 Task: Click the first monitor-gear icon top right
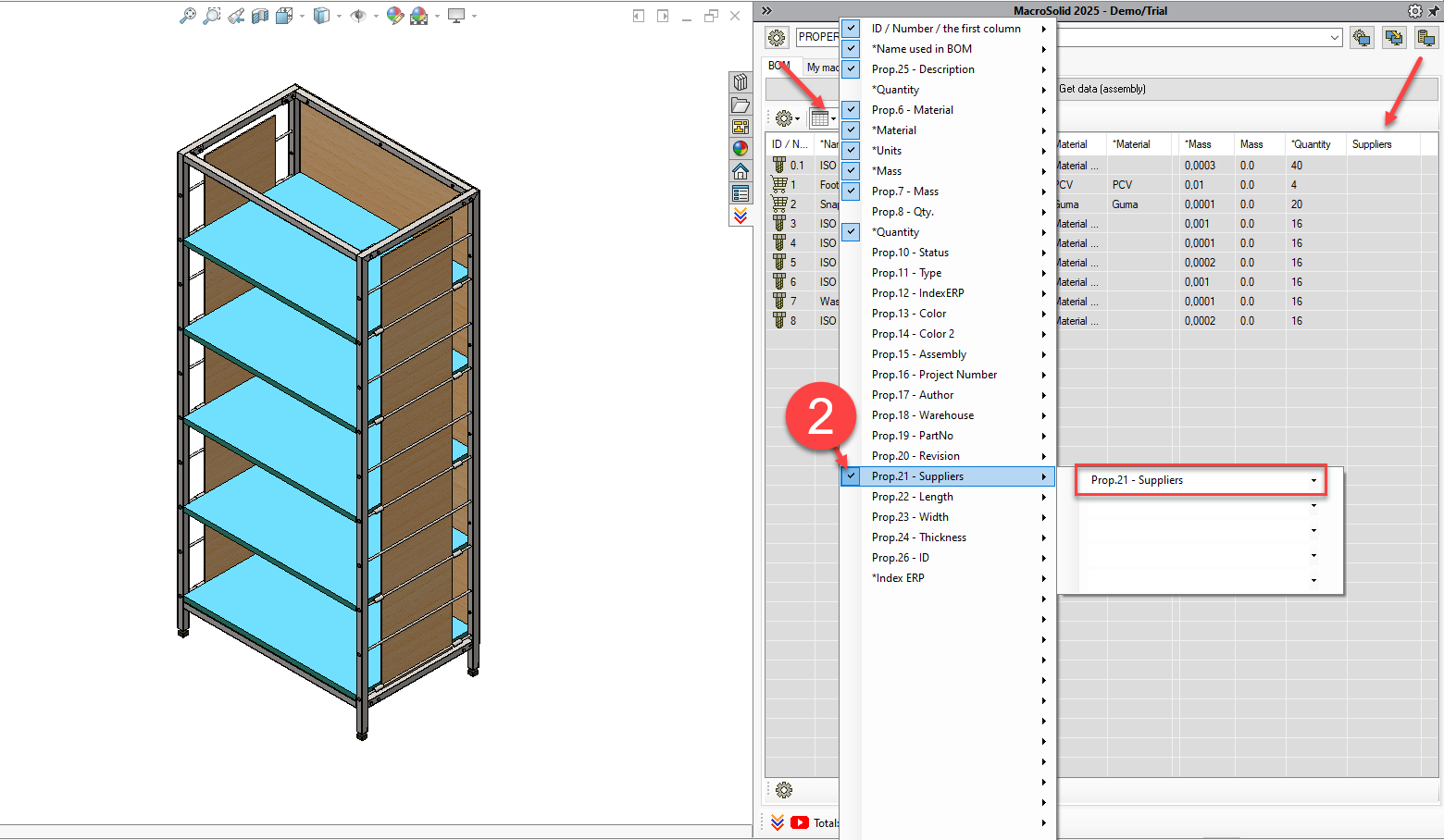pyautogui.click(x=1362, y=37)
